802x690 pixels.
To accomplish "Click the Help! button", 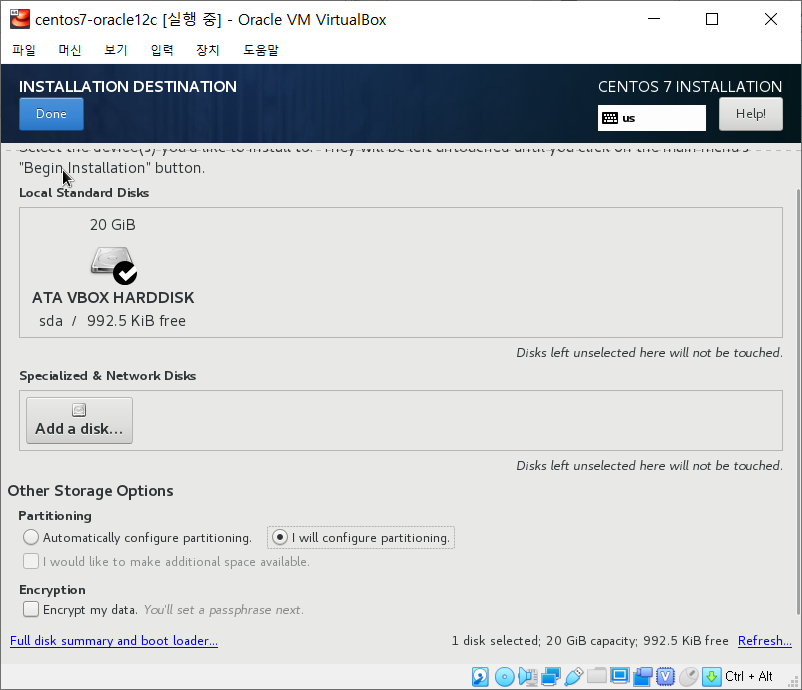I will [x=750, y=114].
